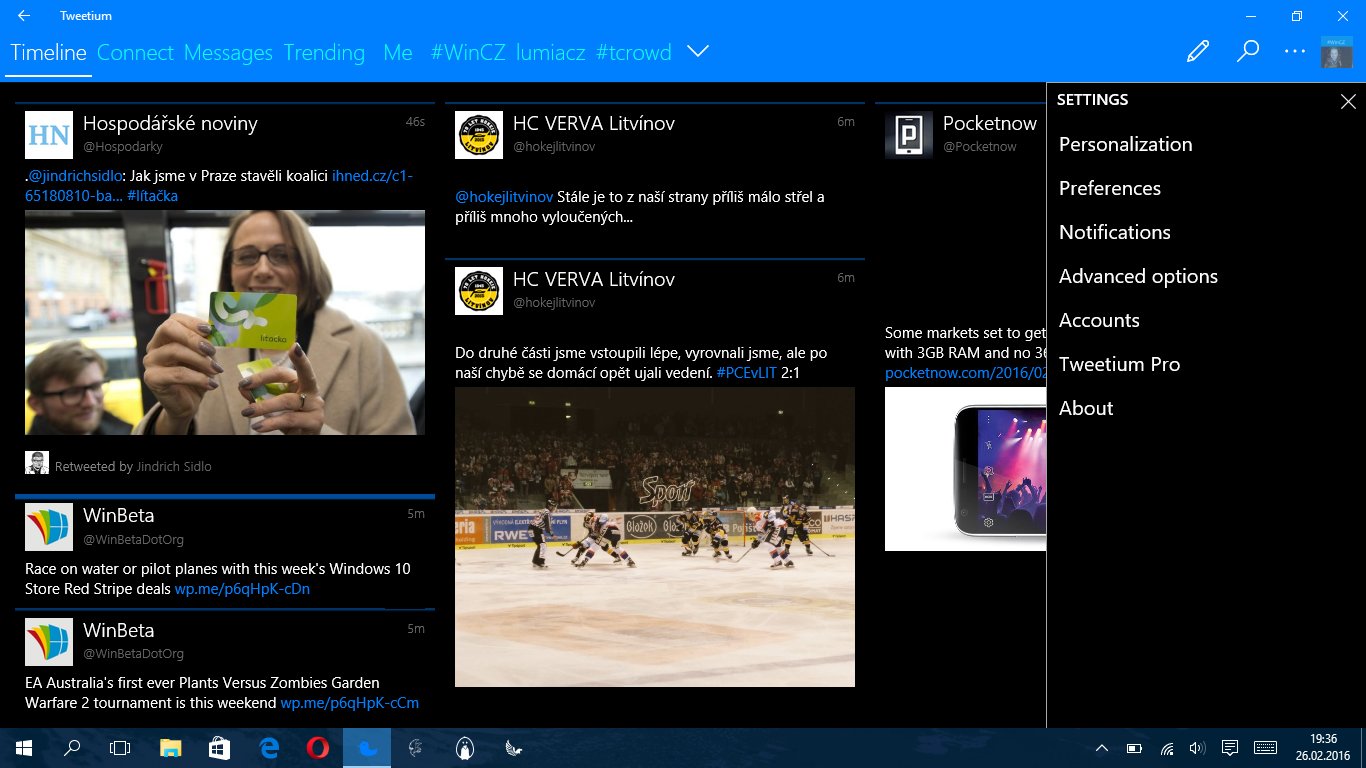Expand the tab list chevron after #tcrowd
Image resolution: width=1366 pixels, height=768 pixels.
698,52
